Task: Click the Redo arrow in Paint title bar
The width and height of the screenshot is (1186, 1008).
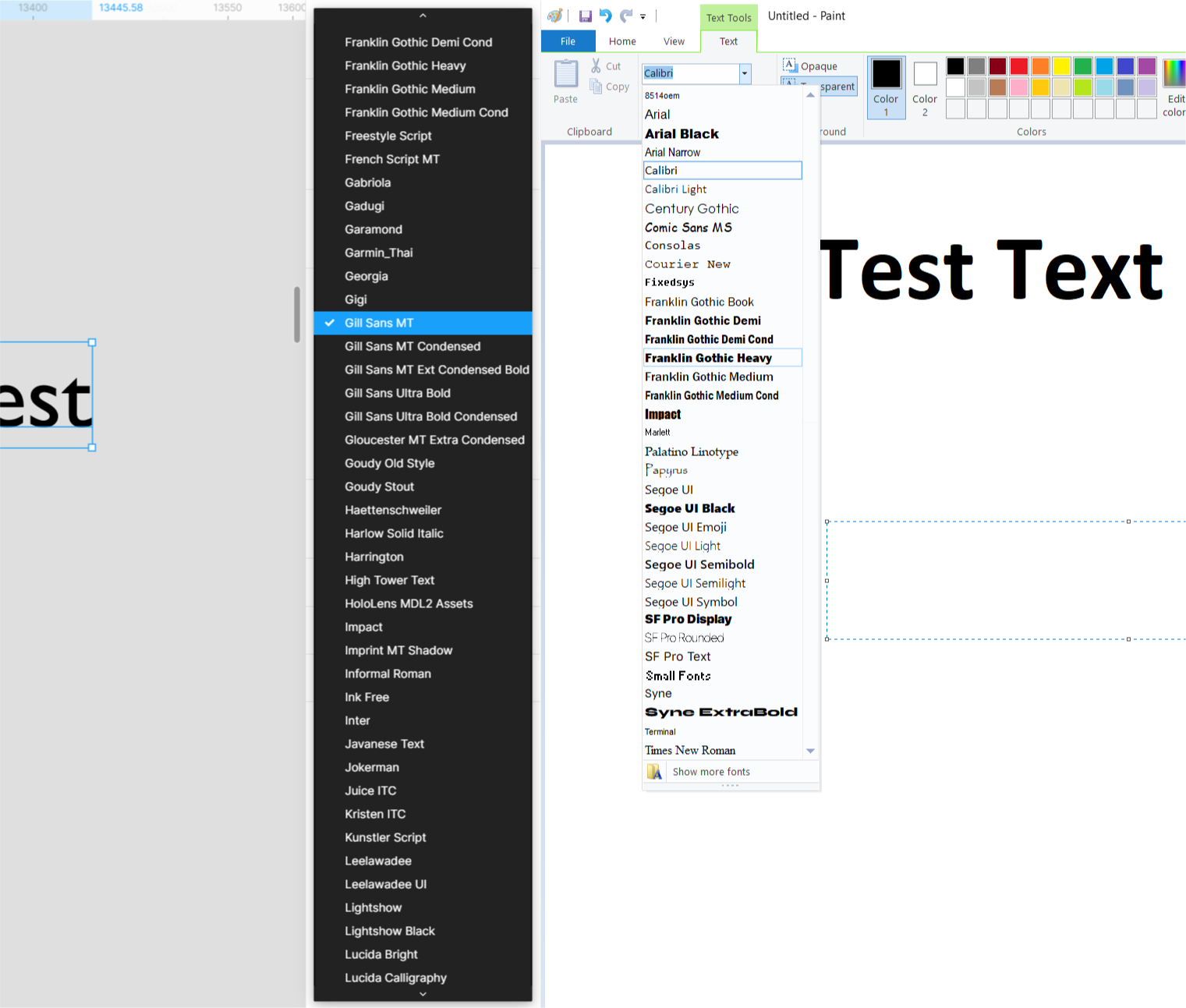Action: [x=626, y=16]
